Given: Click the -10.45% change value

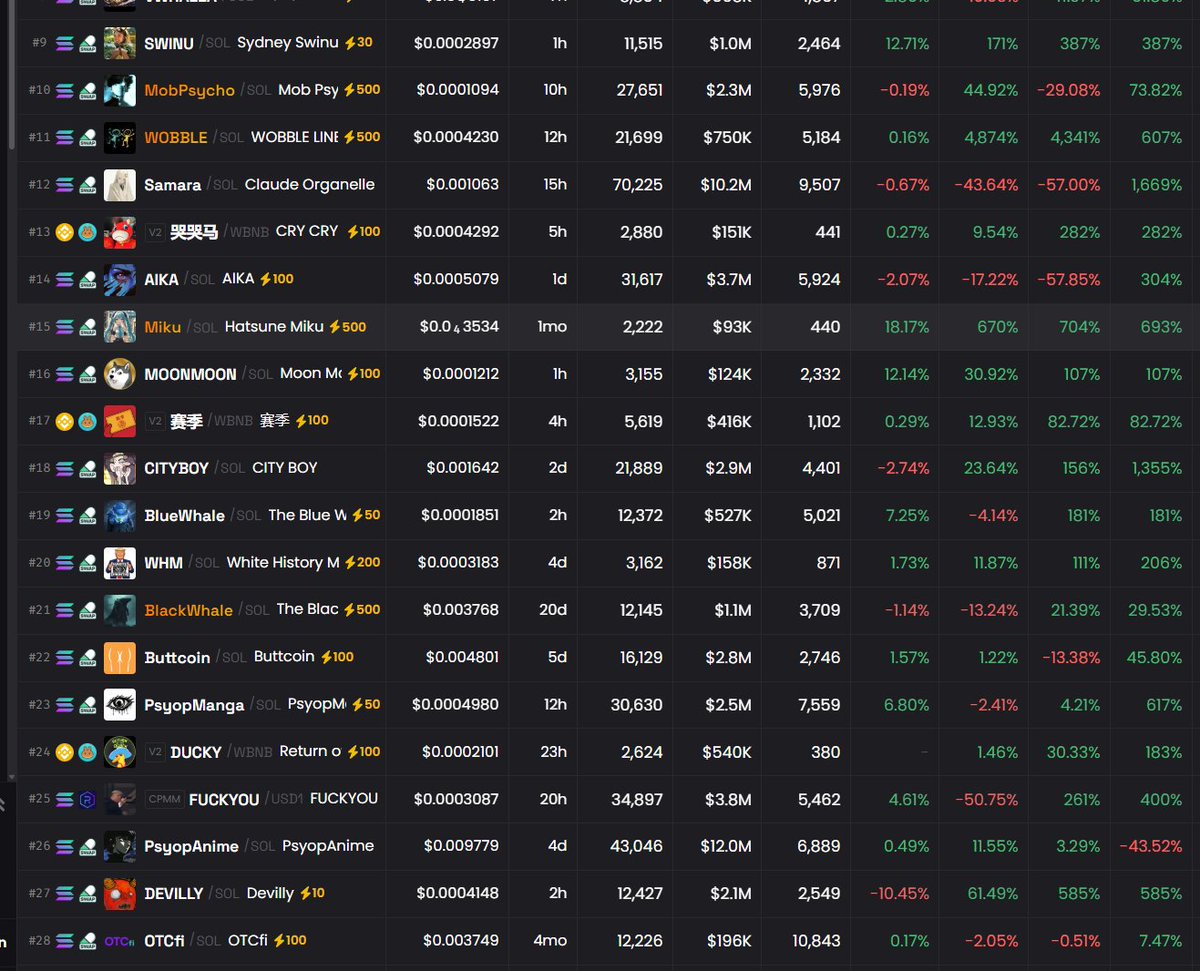Looking at the screenshot, I should tap(899, 894).
